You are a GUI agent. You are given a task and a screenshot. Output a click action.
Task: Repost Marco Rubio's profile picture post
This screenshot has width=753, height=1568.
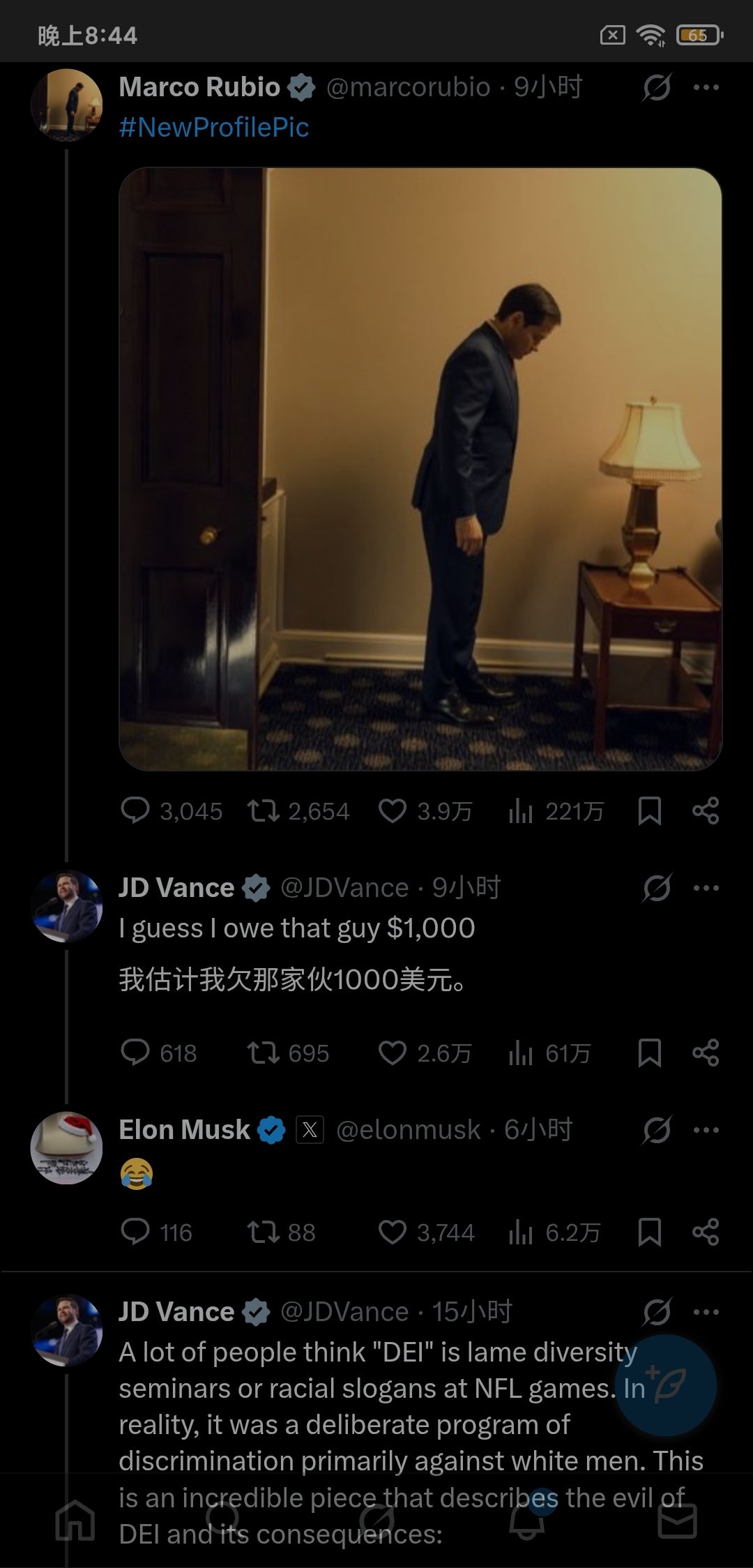pyautogui.click(x=264, y=811)
